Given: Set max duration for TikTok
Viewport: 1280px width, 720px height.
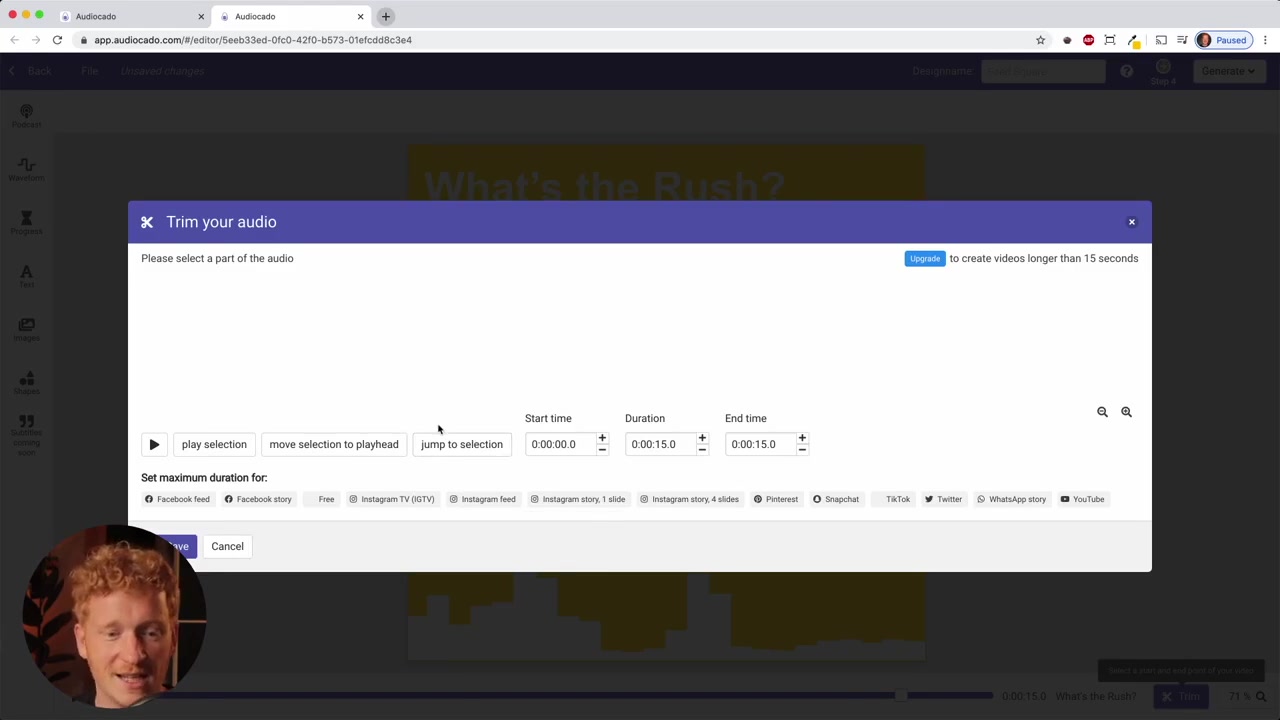Looking at the screenshot, I should [892, 499].
